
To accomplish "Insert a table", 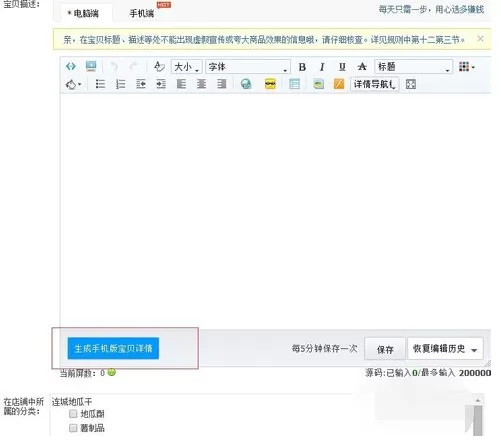I will coord(294,84).
